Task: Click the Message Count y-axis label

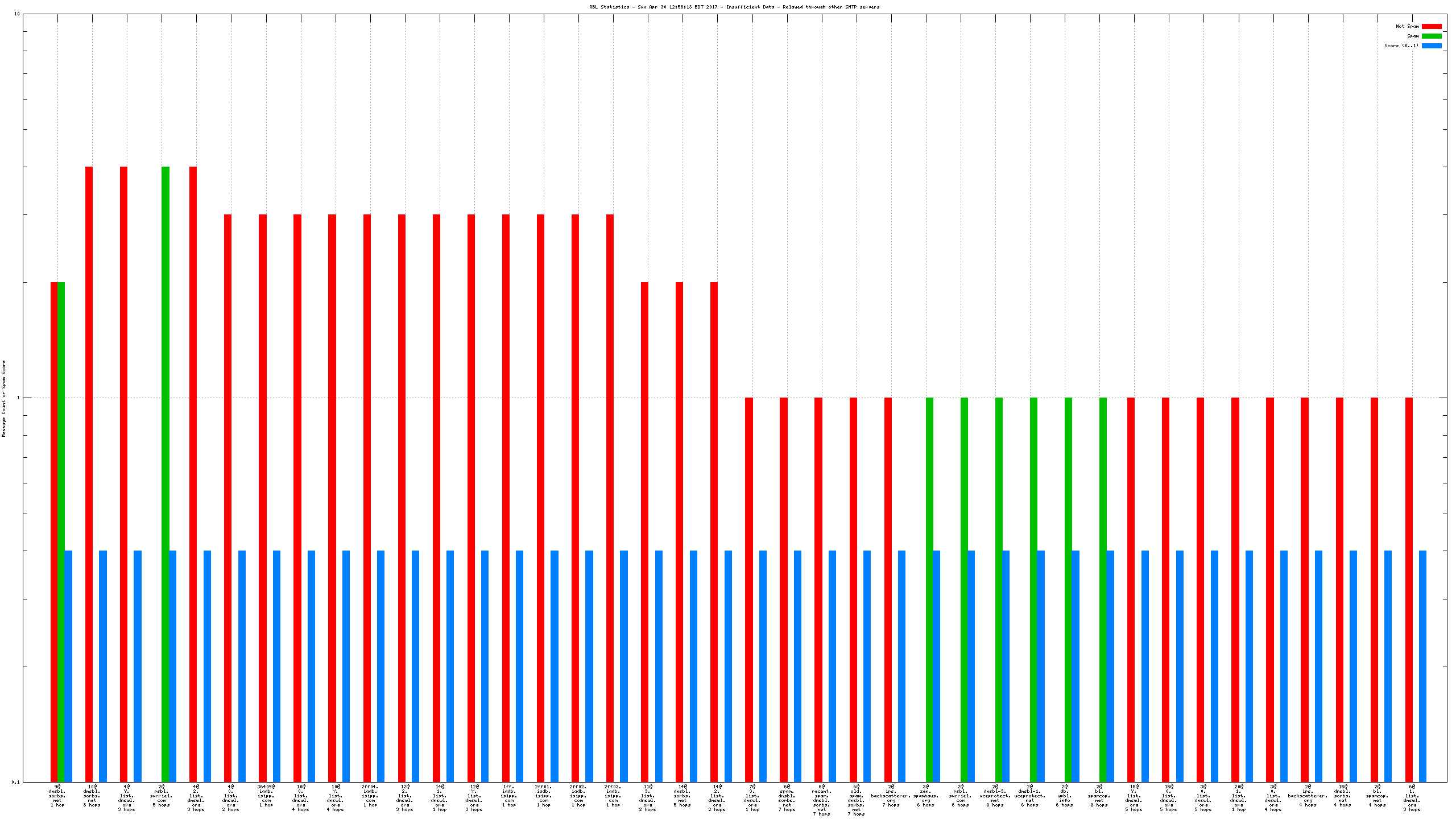Action: pyautogui.click(x=3, y=398)
